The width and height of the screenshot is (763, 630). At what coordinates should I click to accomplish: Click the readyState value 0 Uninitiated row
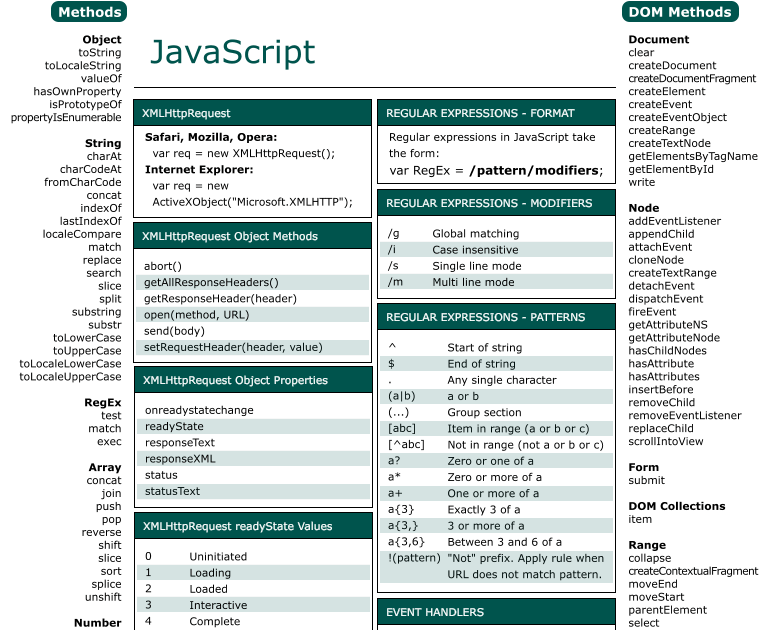pos(253,556)
